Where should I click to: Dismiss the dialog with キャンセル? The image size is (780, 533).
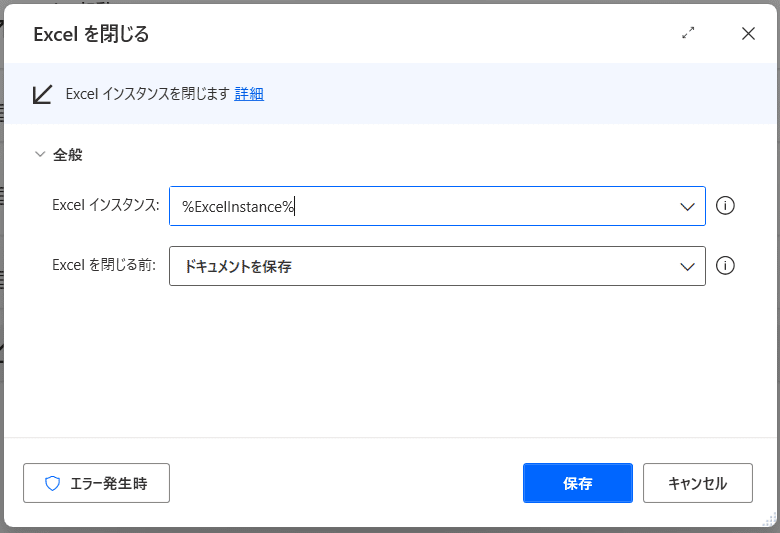click(x=697, y=483)
